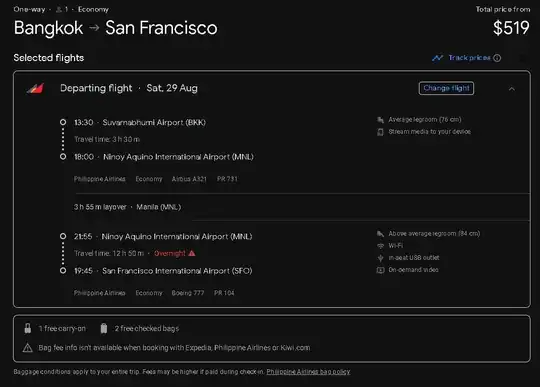This screenshot has width=540, height=387.
Task: Open the Philippine Airlines bag policy link
Action: (308, 372)
